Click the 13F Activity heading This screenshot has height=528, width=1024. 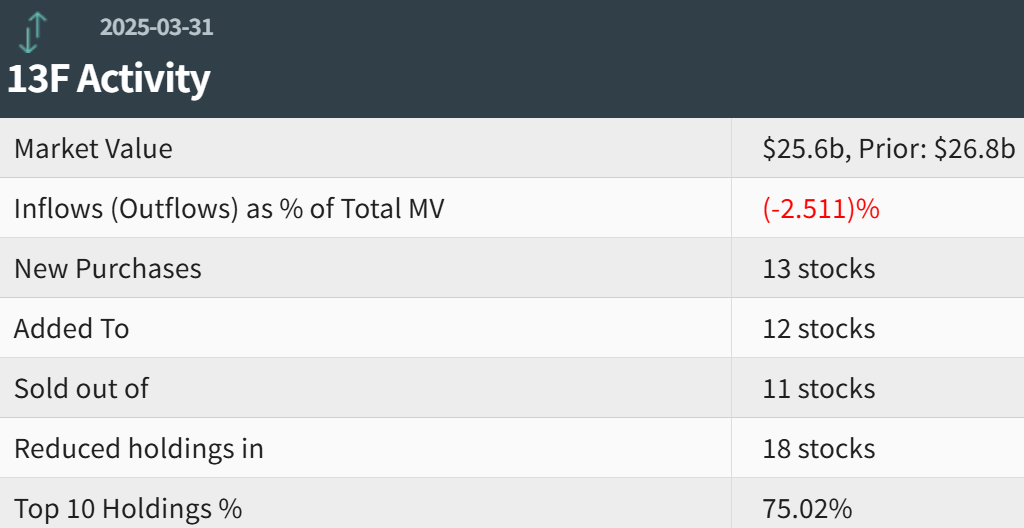coord(108,79)
